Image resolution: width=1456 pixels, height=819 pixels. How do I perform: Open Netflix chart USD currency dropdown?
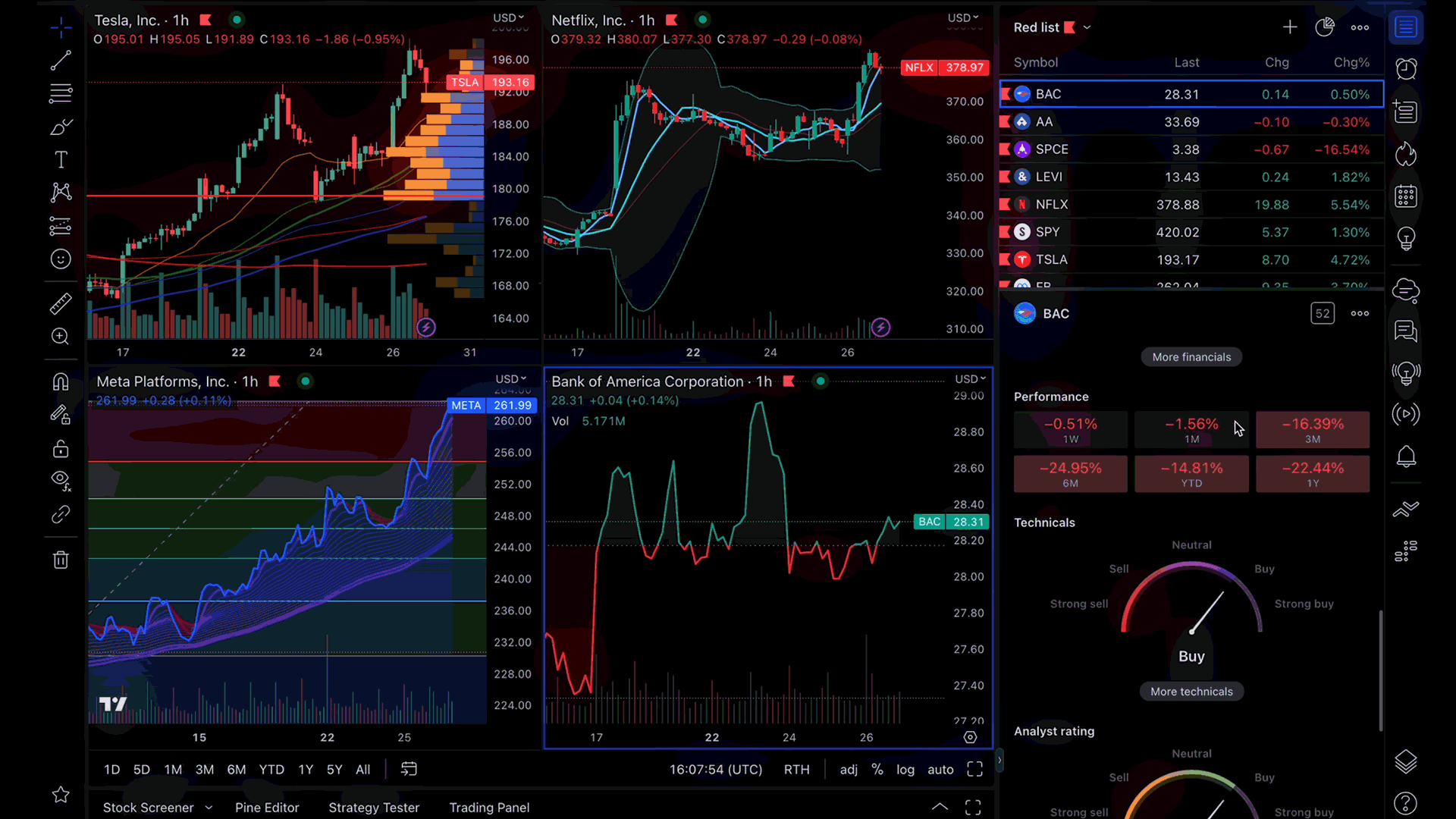[963, 17]
